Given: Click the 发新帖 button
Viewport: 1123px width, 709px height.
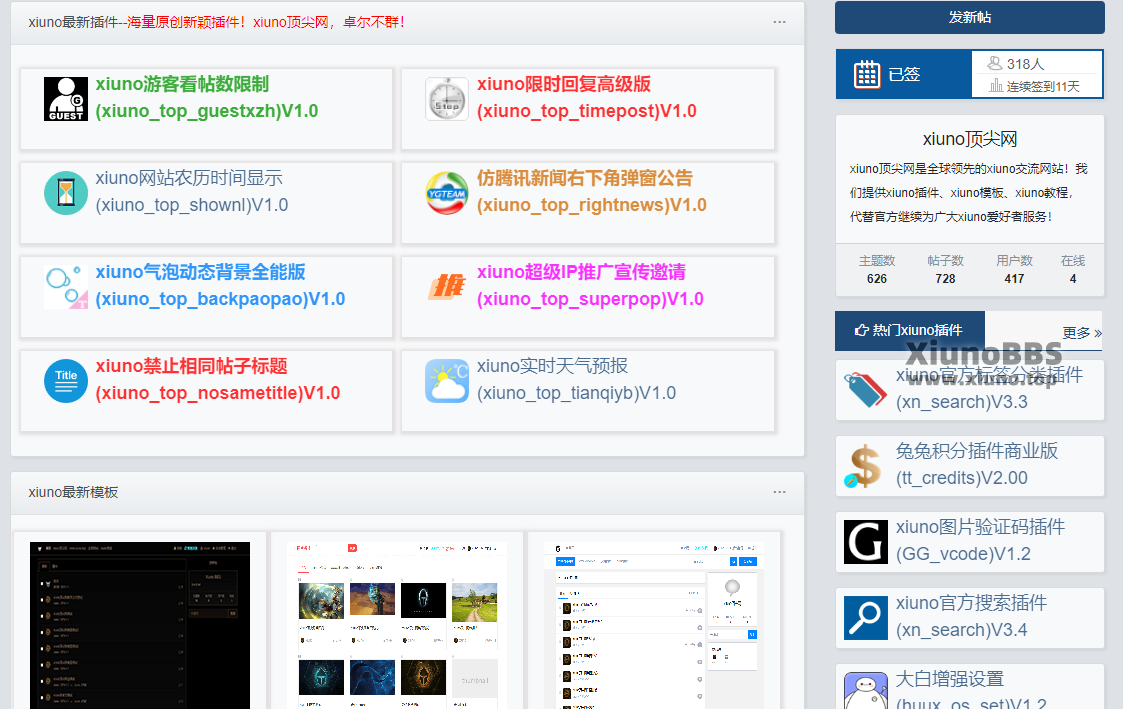Looking at the screenshot, I should [970, 17].
